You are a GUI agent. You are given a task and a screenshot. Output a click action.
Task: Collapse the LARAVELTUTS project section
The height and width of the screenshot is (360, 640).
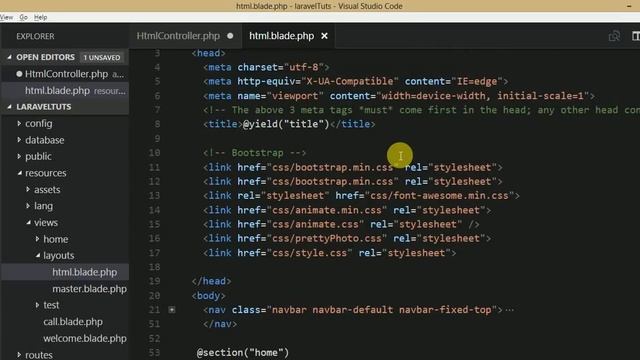pos(9,107)
